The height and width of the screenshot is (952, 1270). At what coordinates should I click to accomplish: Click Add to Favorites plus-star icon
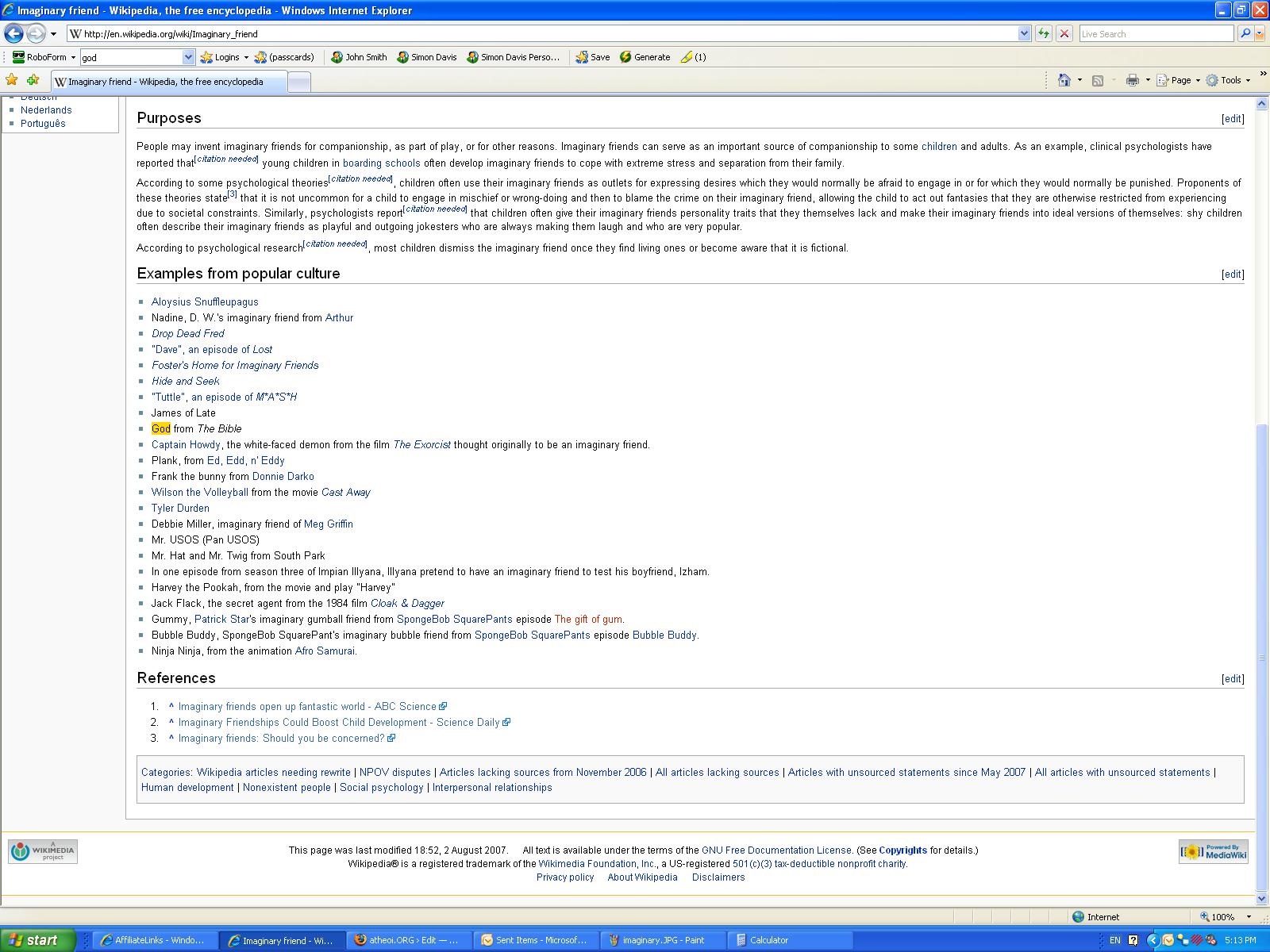click(33, 80)
